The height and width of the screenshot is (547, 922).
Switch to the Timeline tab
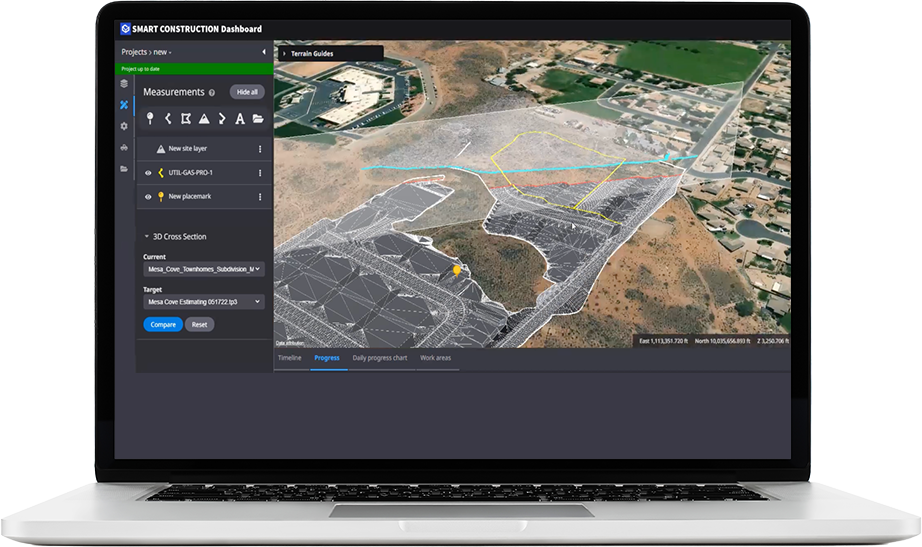pyautogui.click(x=290, y=358)
